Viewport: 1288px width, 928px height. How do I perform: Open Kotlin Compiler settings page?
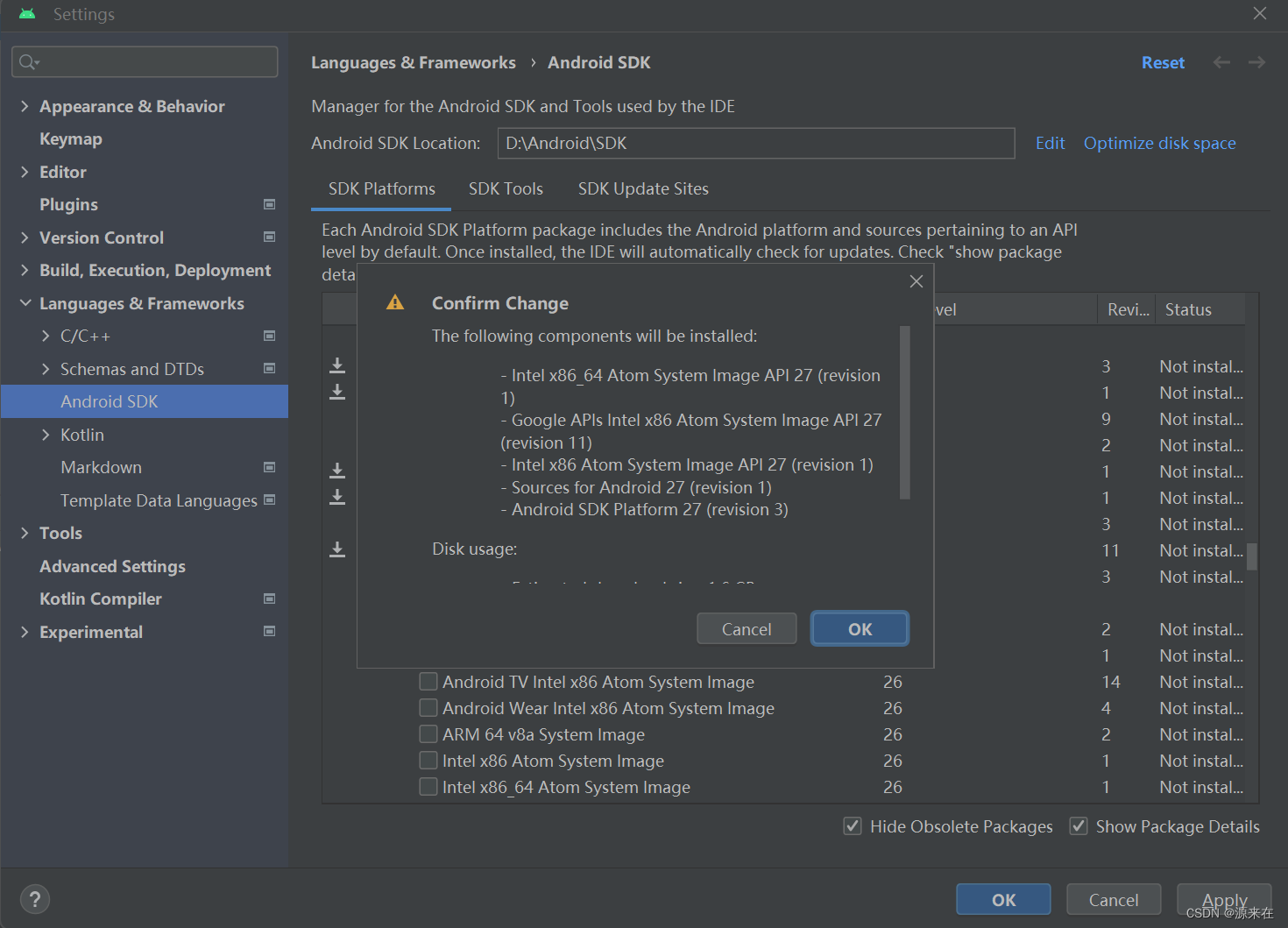(101, 599)
